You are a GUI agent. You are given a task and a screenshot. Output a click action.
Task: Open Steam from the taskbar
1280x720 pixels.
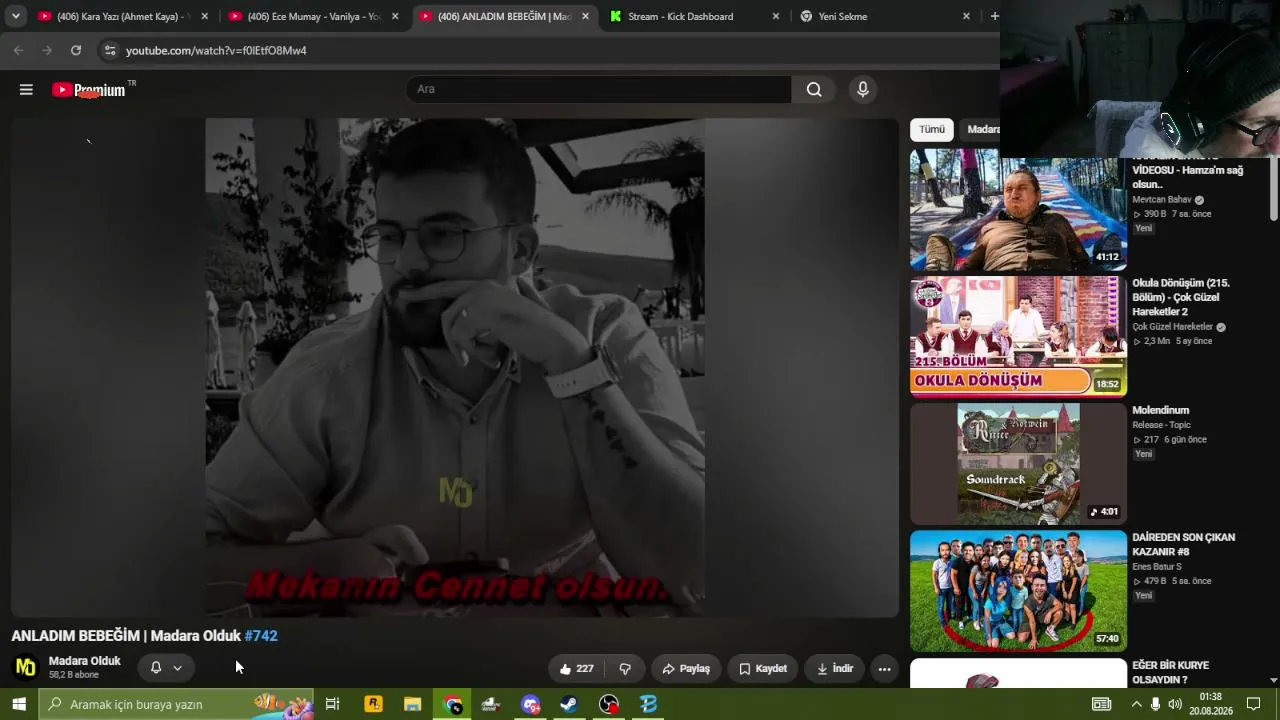click(x=568, y=704)
